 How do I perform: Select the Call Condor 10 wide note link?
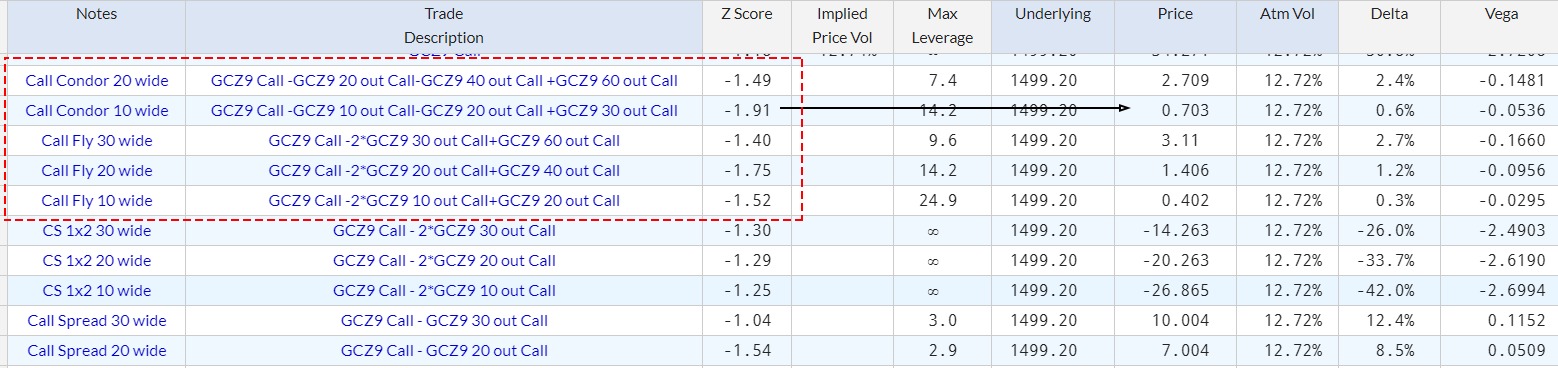(x=97, y=110)
